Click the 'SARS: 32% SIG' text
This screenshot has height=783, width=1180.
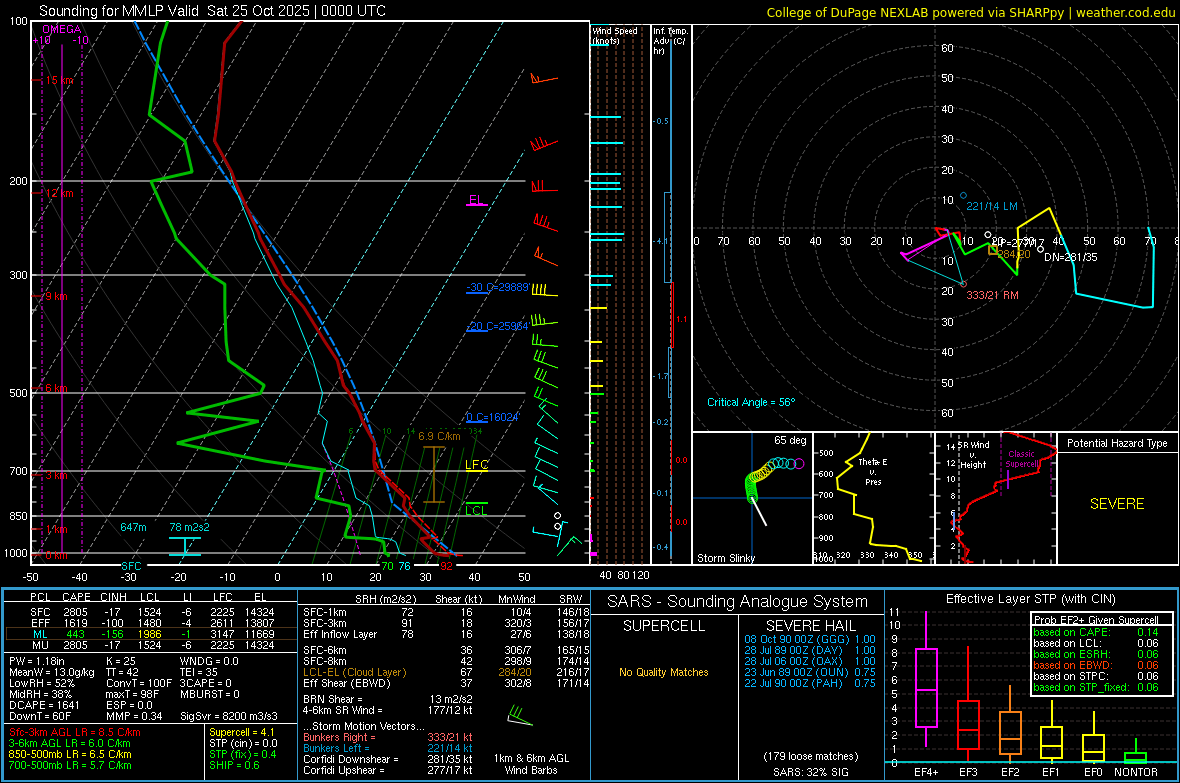[810, 772]
